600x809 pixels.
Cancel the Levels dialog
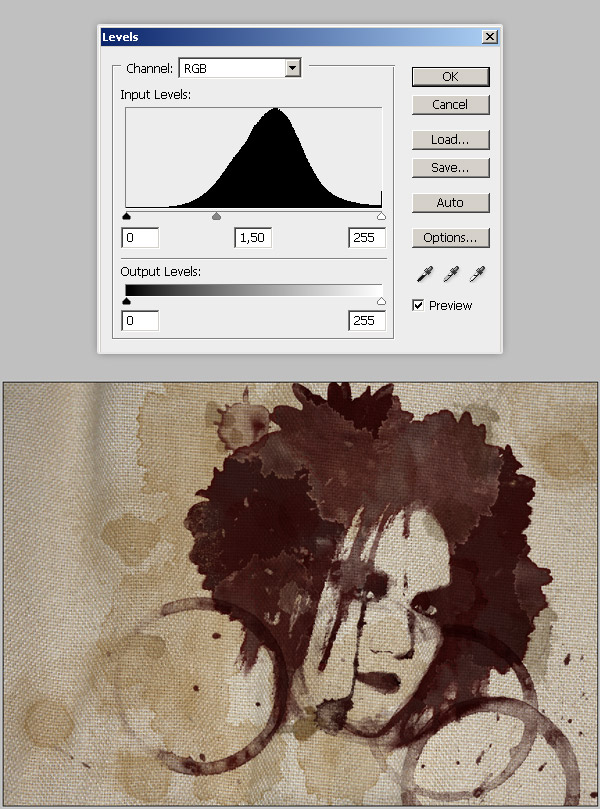(x=450, y=105)
